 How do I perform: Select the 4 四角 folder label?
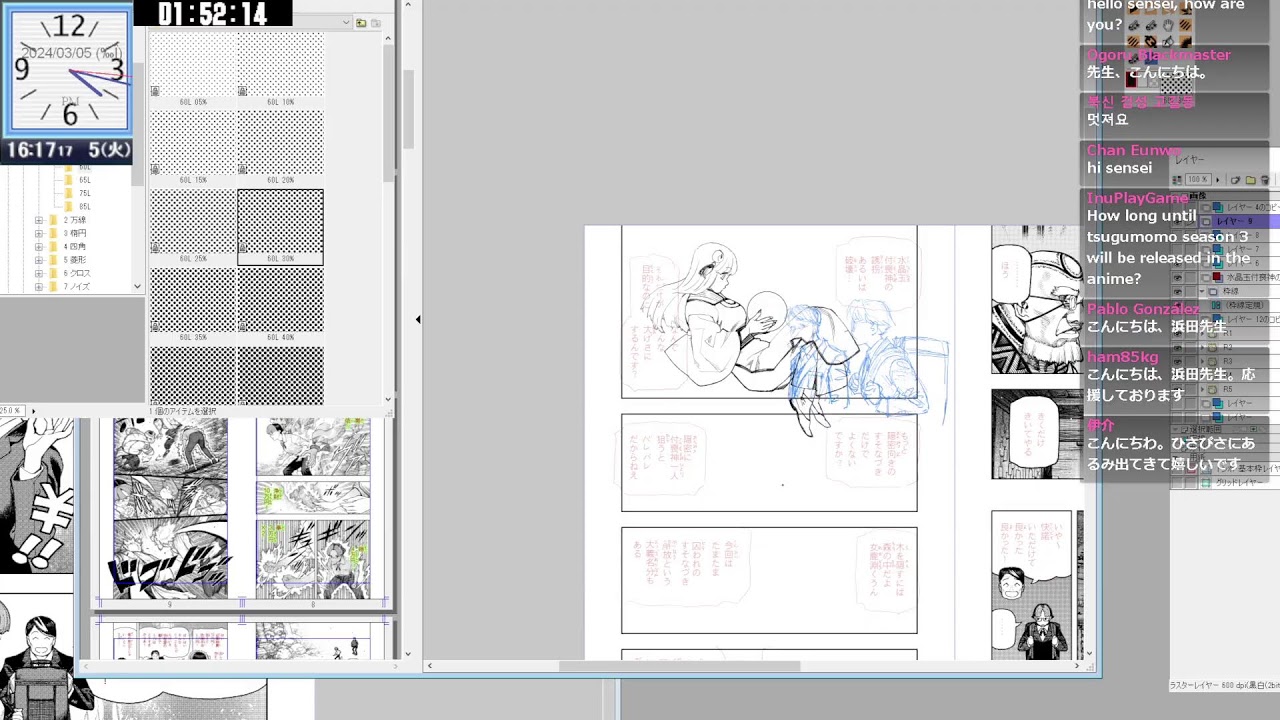click(74, 246)
